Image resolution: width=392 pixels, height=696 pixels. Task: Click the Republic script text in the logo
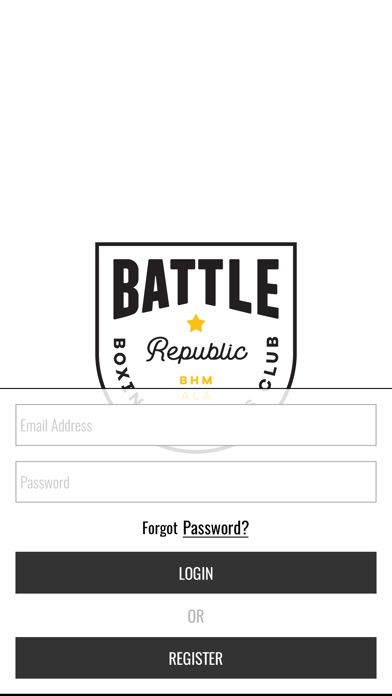[196, 351]
